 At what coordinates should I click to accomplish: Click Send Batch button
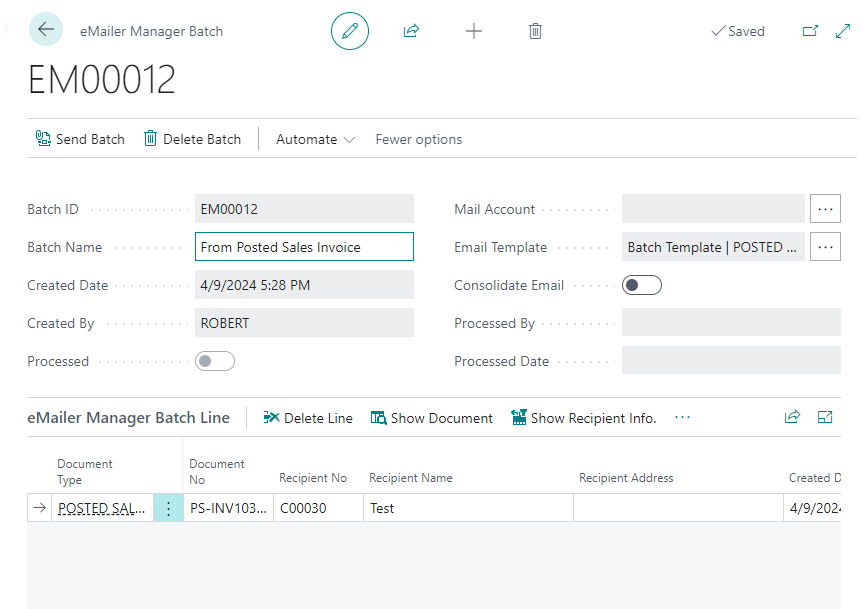click(x=80, y=139)
